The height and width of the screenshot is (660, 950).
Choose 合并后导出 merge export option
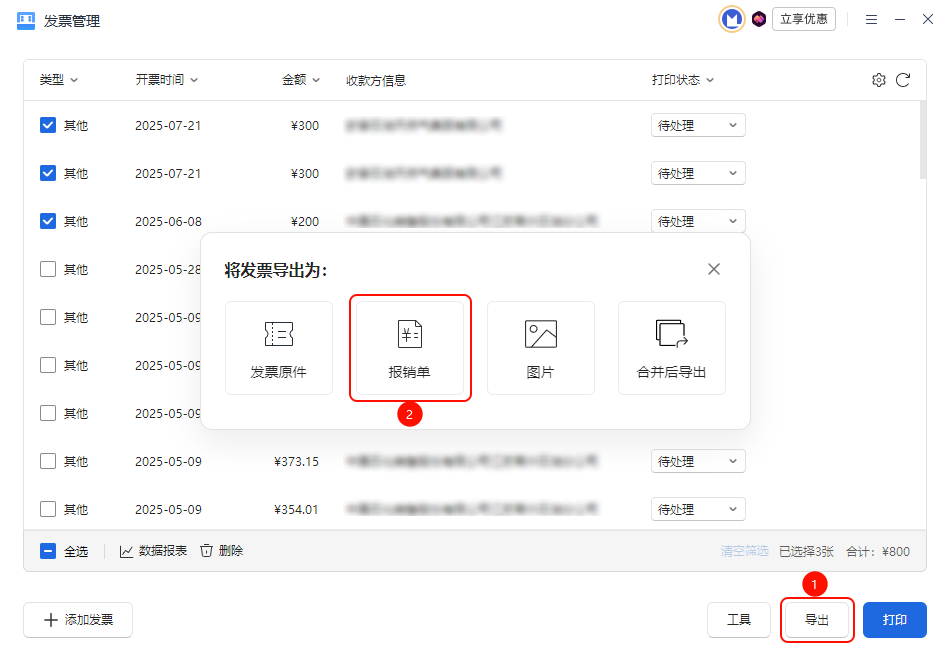tap(671, 347)
